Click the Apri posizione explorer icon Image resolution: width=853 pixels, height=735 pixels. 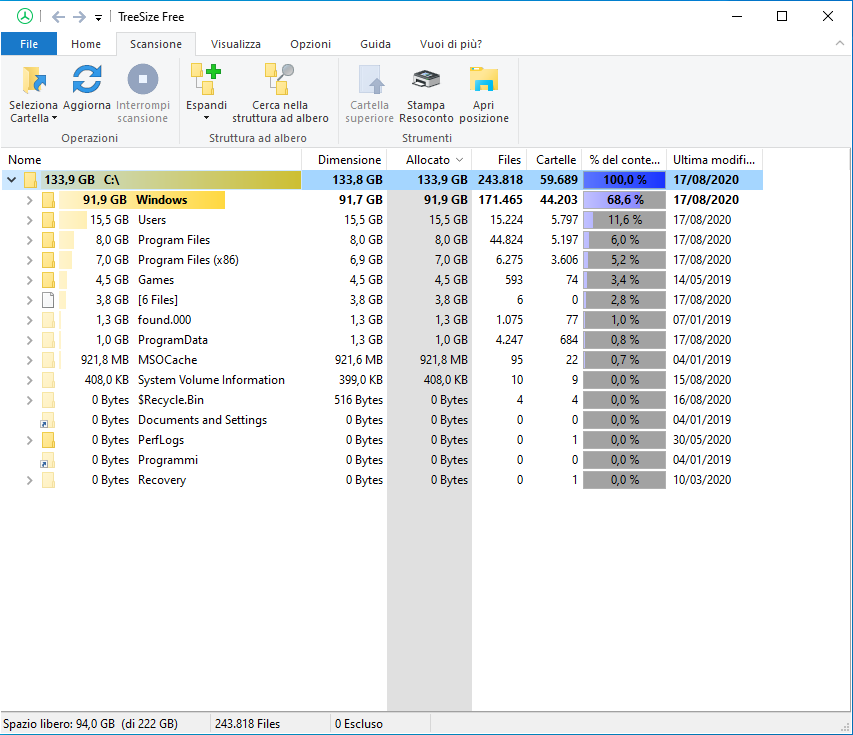pyautogui.click(x=484, y=79)
